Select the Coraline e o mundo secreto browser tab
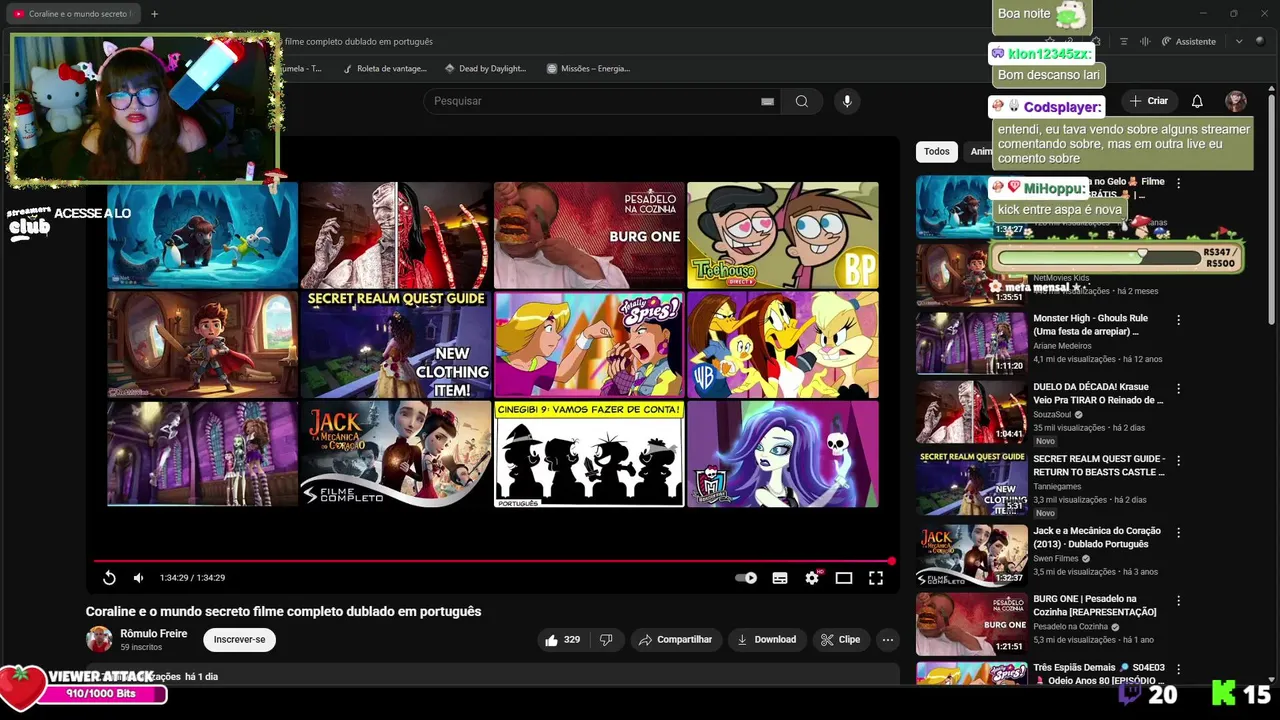This screenshot has height=720, width=1280. coord(73,14)
